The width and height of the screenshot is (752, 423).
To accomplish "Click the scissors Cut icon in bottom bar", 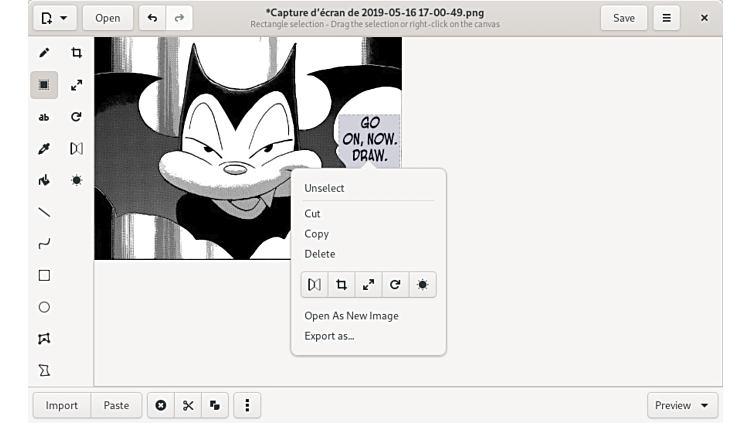I will [x=187, y=405].
